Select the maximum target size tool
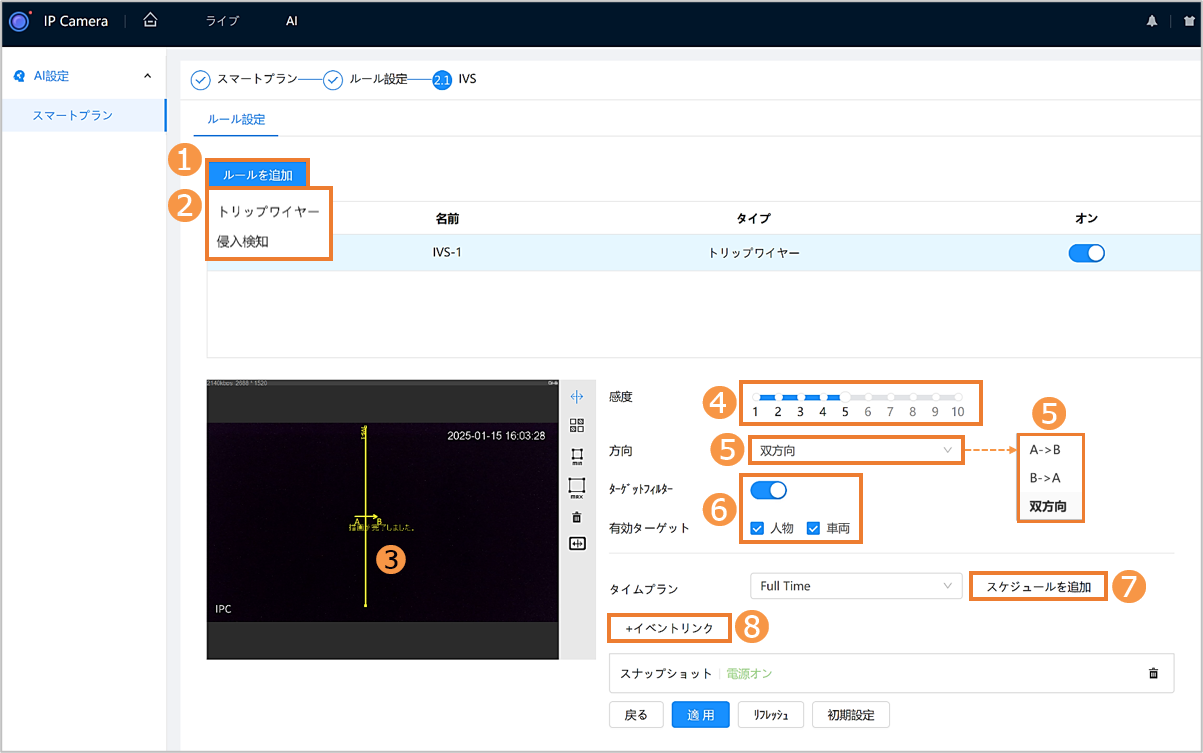The width and height of the screenshot is (1203, 753). 576,488
